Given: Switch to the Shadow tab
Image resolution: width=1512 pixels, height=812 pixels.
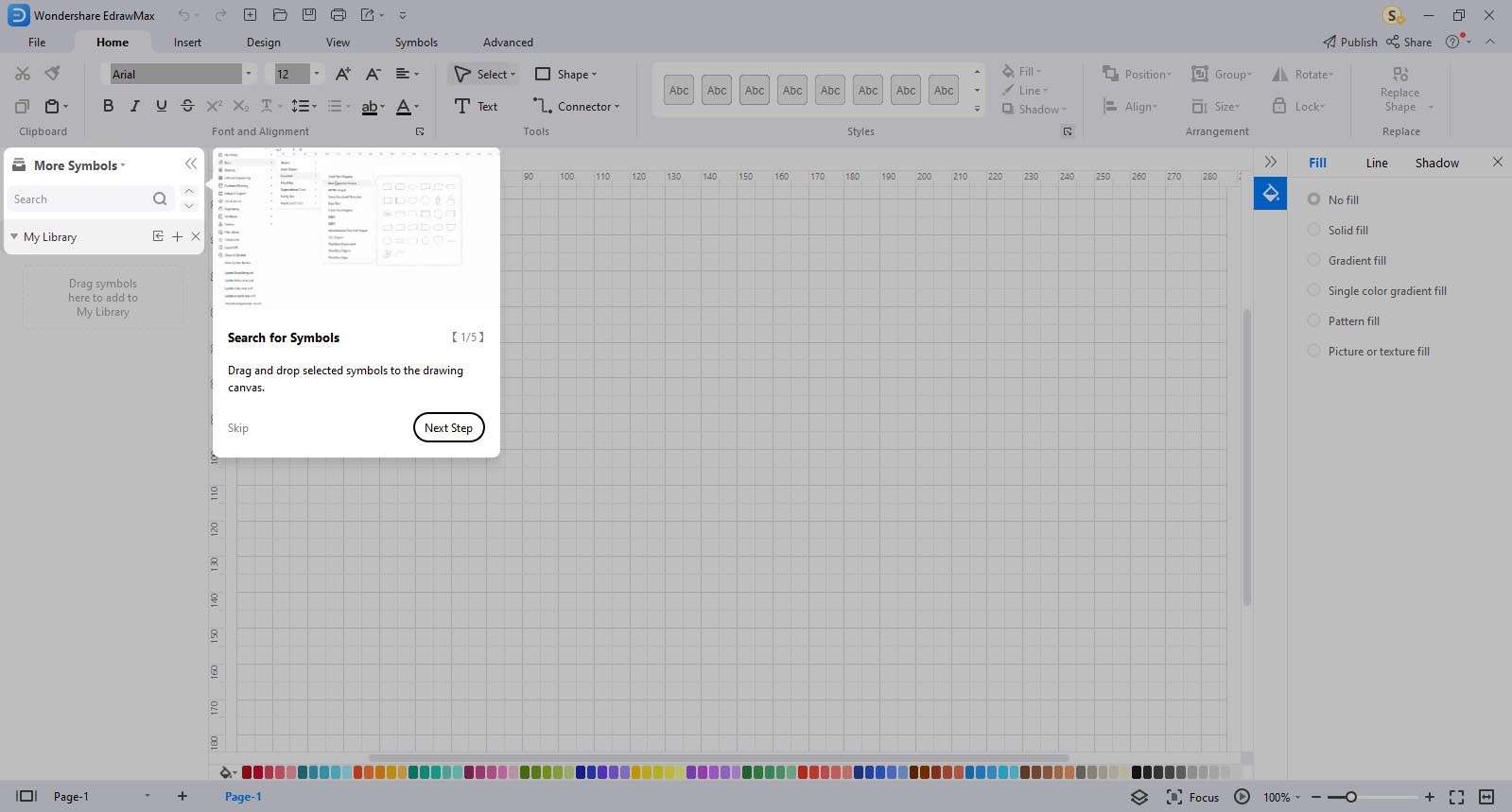Looking at the screenshot, I should click(1436, 163).
